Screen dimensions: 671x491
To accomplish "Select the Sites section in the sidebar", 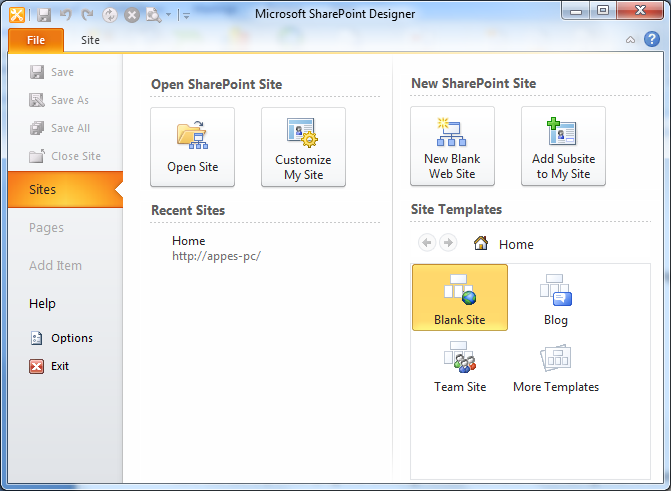I will click(43, 189).
